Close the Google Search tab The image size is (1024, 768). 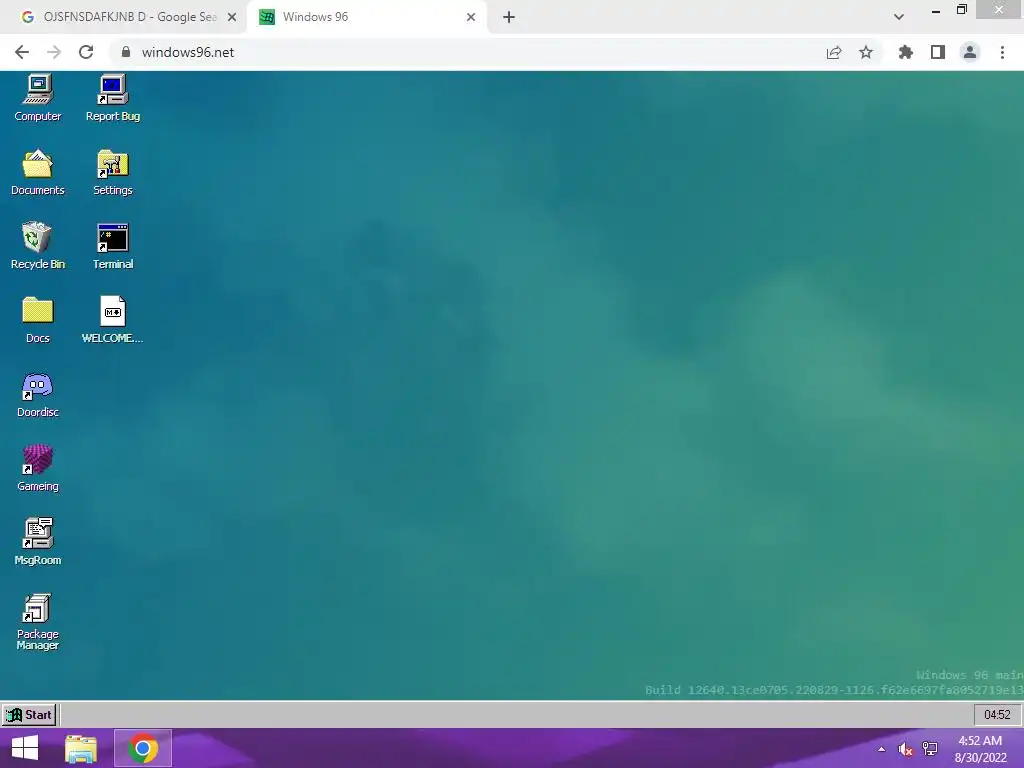pos(232,17)
